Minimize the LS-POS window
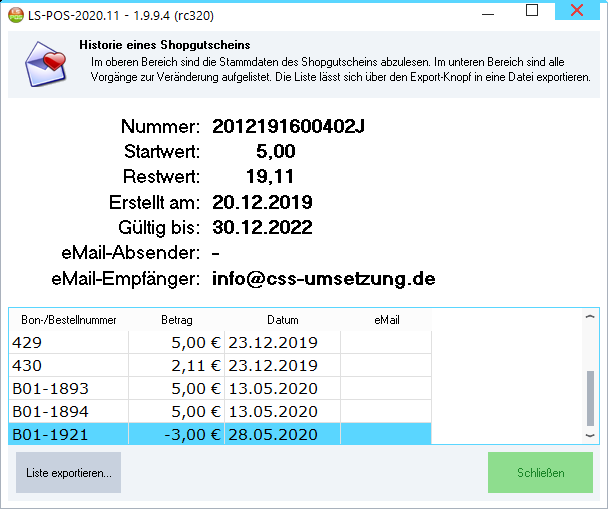 point(488,12)
